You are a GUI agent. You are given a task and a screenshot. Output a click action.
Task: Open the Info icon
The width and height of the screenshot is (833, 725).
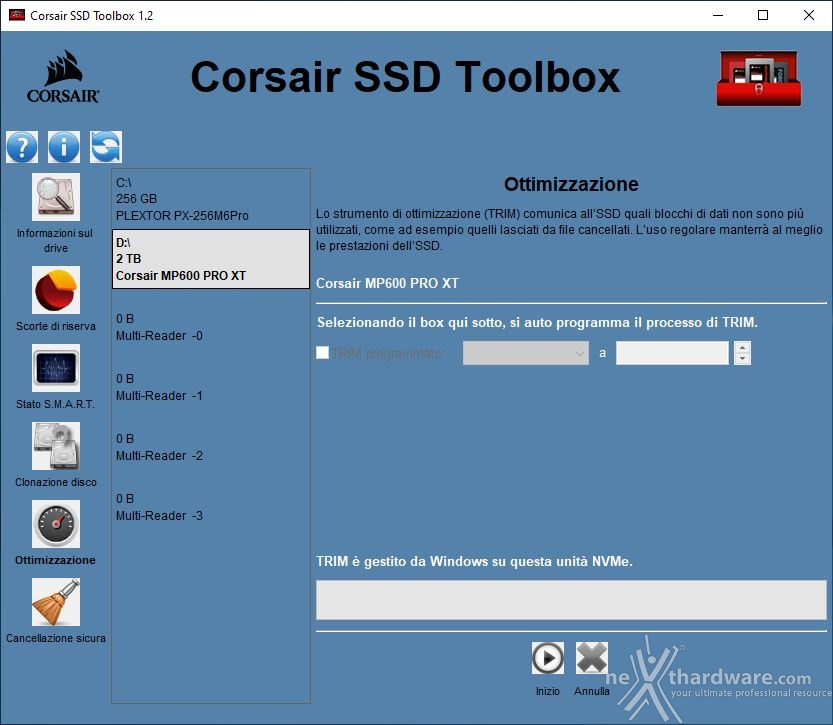[x=64, y=147]
